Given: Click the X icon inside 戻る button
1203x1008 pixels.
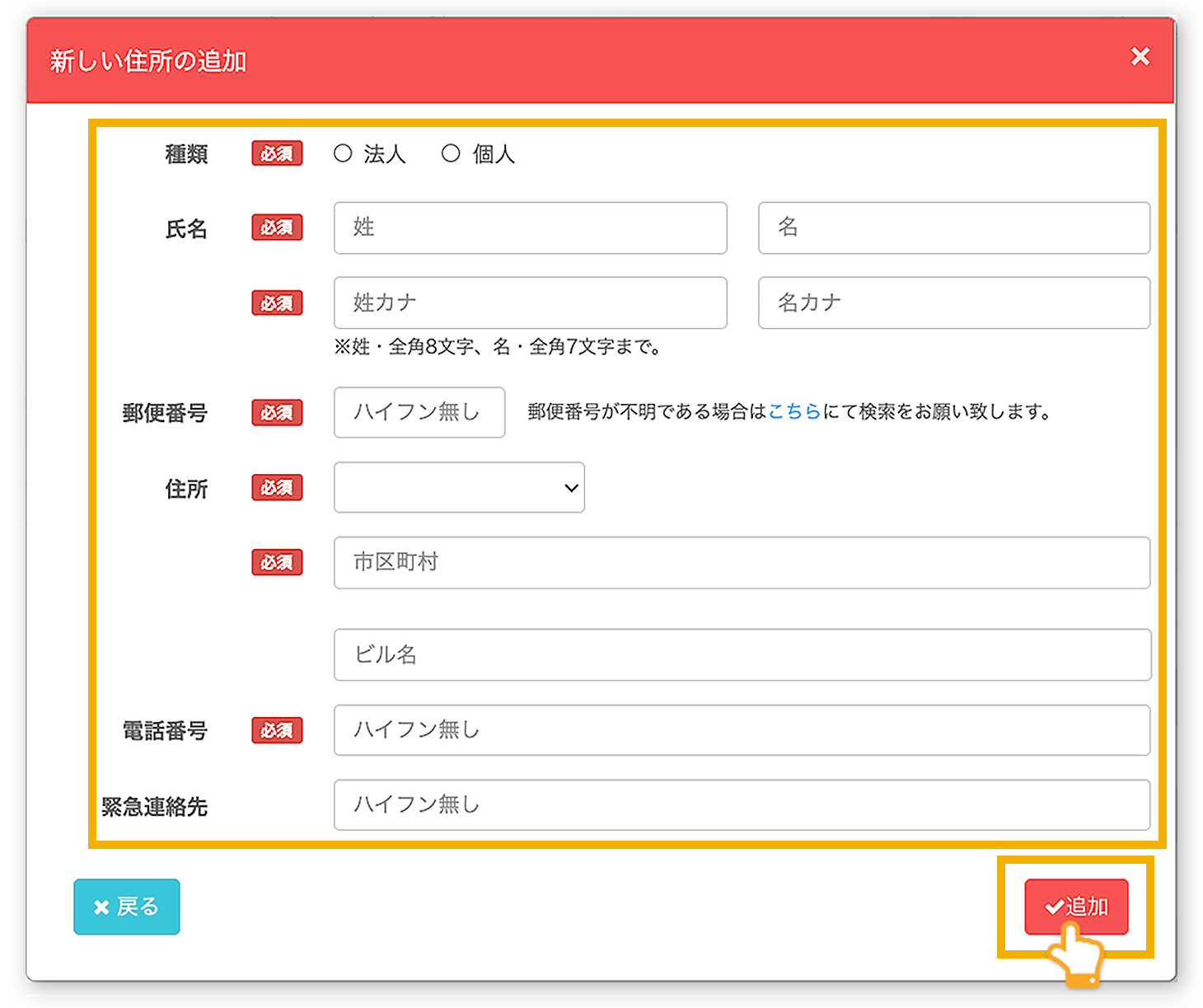Looking at the screenshot, I should coord(101,907).
